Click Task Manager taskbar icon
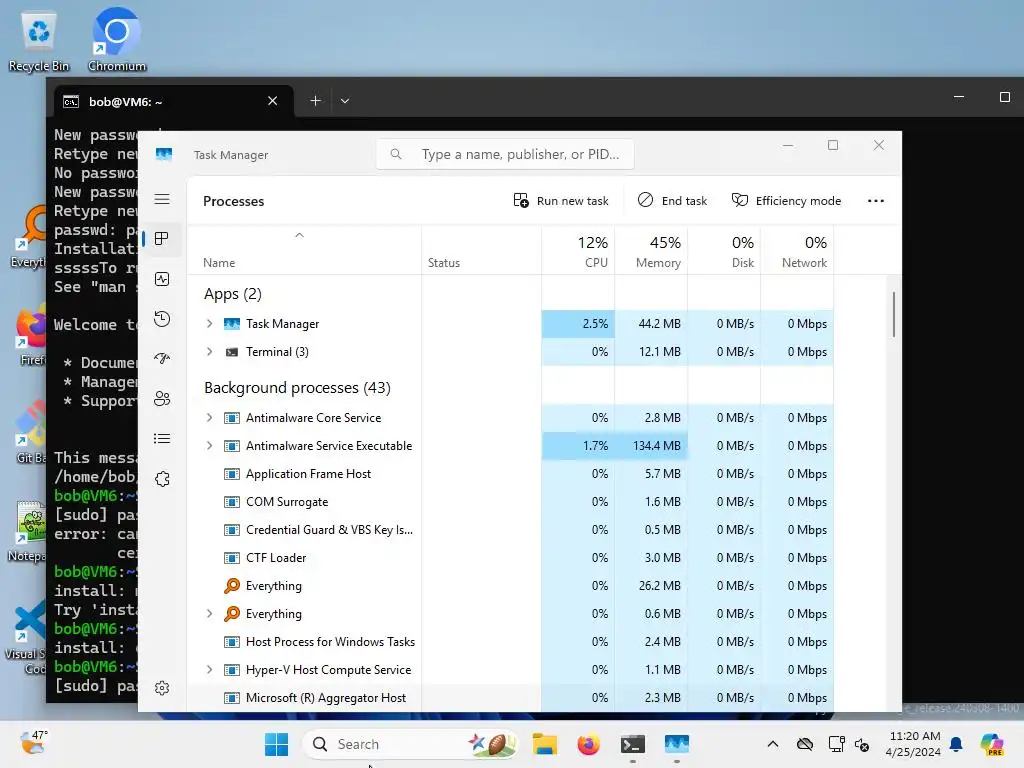The width and height of the screenshot is (1024, 768). pyautogui.click(x=677, y=744)
